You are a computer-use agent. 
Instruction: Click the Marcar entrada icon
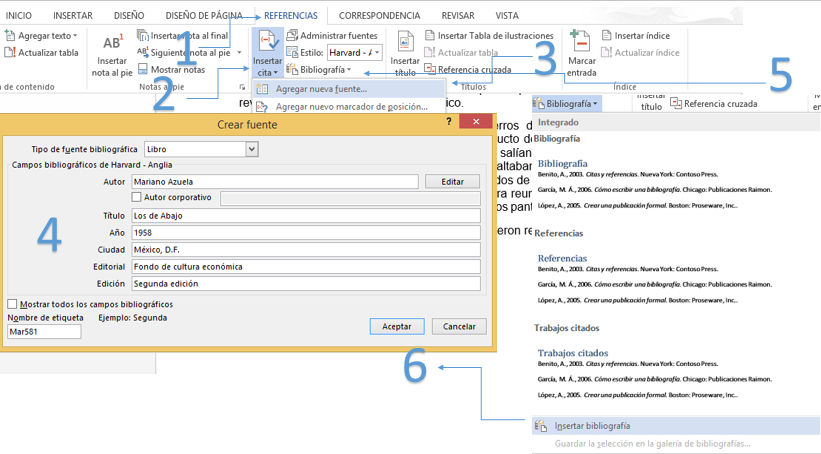pyautogui.click(x=581, y=43)
